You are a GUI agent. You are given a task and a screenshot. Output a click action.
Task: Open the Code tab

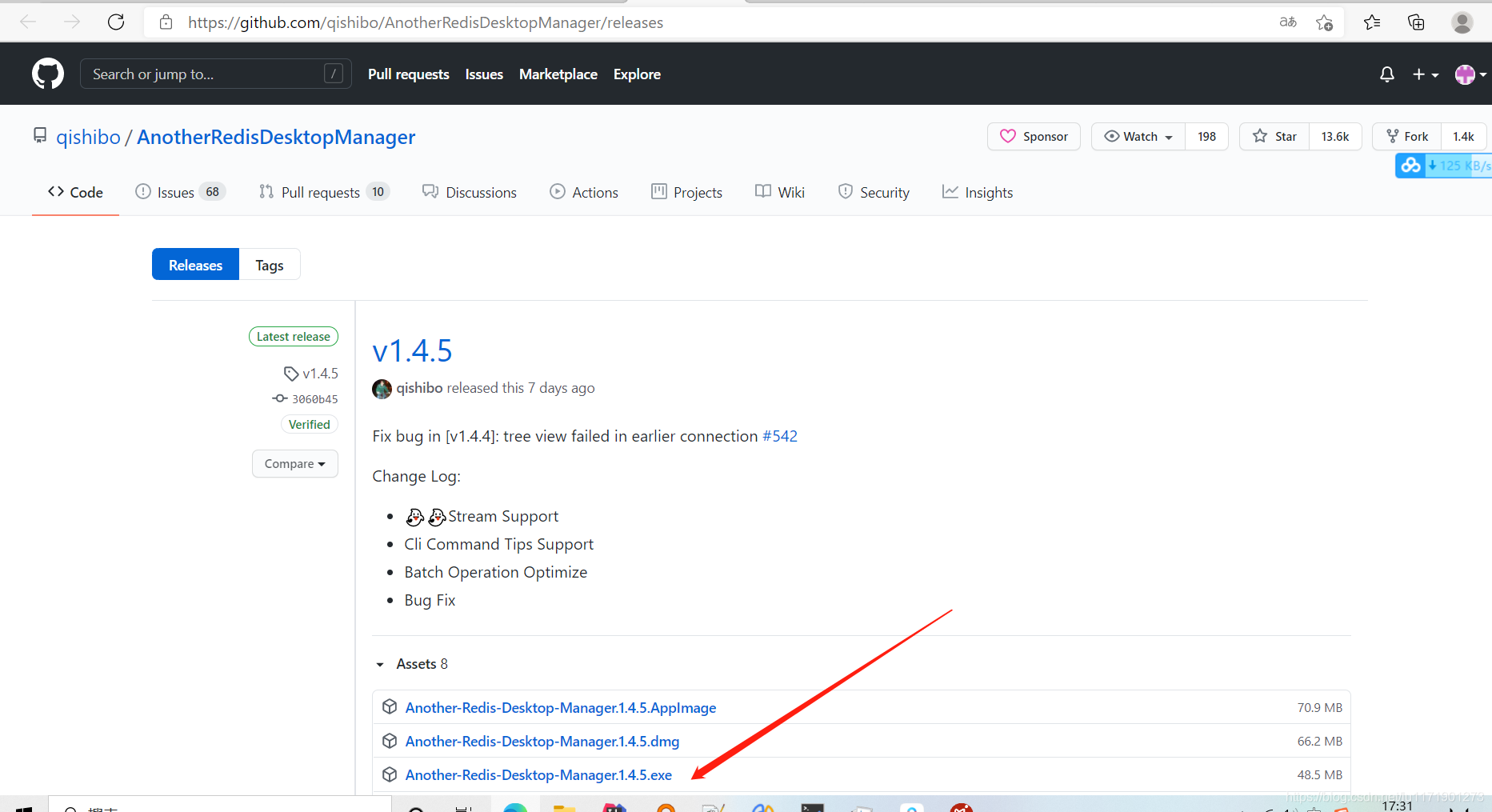75,193
